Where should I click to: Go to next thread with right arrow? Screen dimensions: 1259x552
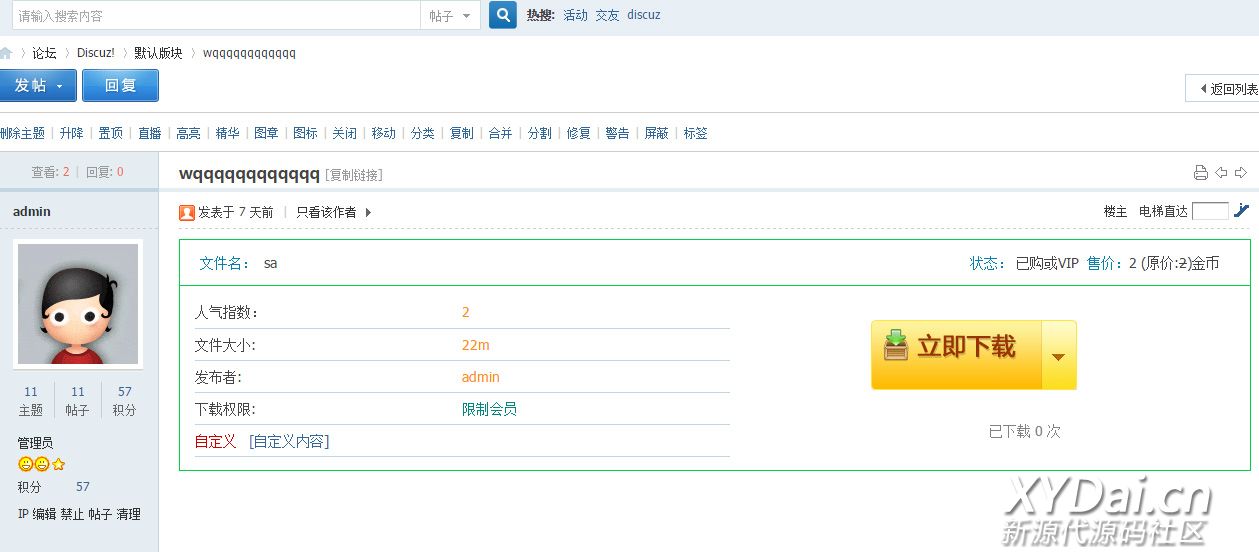pos(1241,173)
